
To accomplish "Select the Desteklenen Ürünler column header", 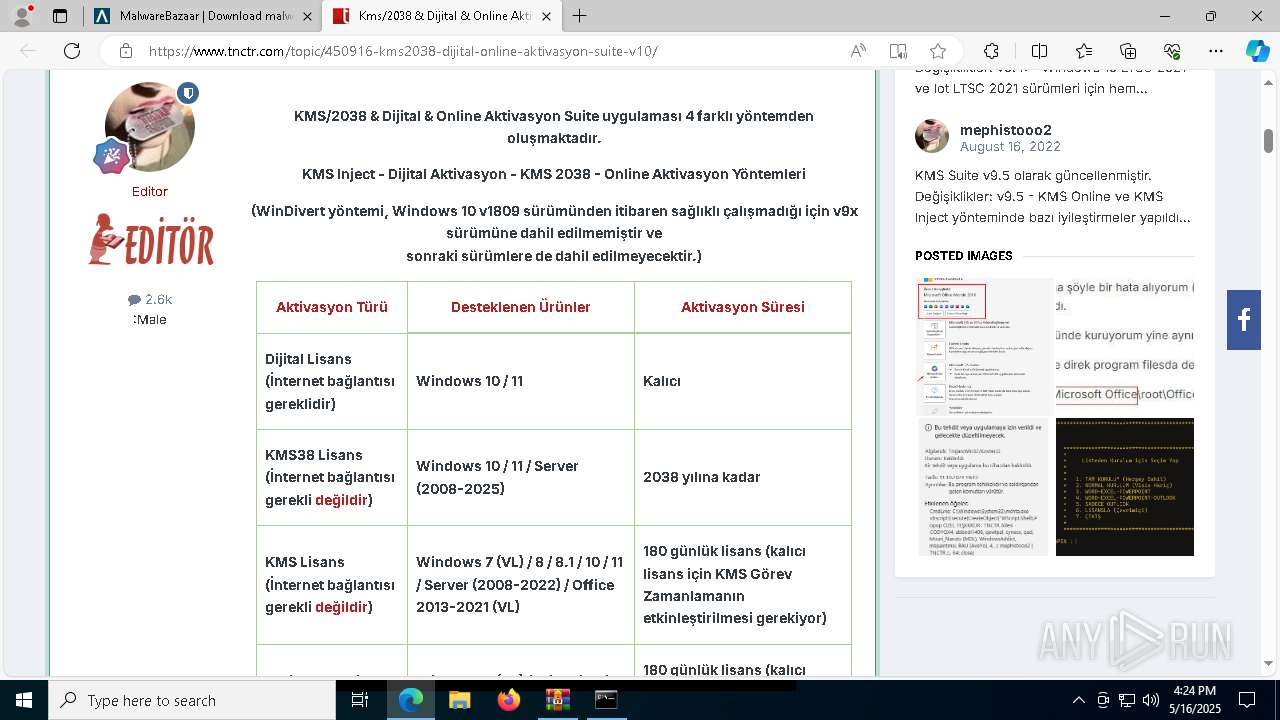I will (x=521, y=307).
